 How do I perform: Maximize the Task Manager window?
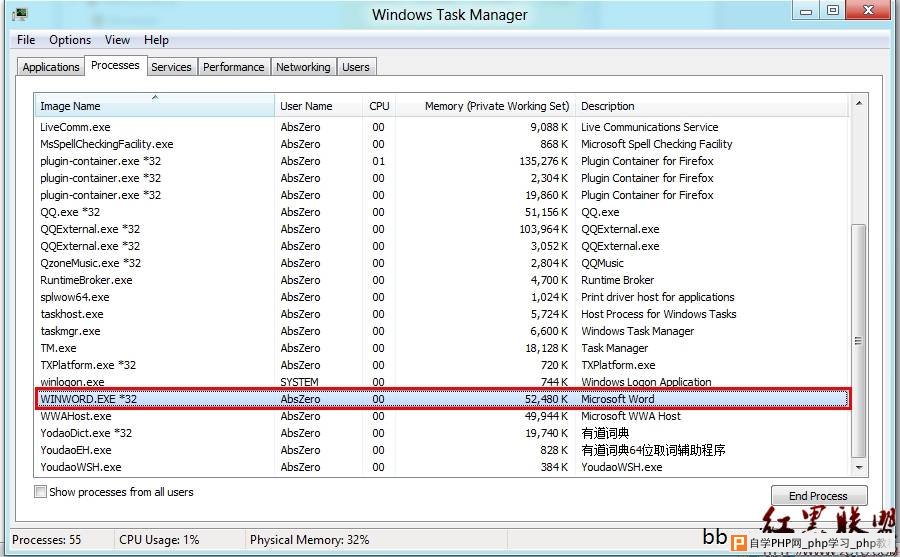click(x=832, y=10)
